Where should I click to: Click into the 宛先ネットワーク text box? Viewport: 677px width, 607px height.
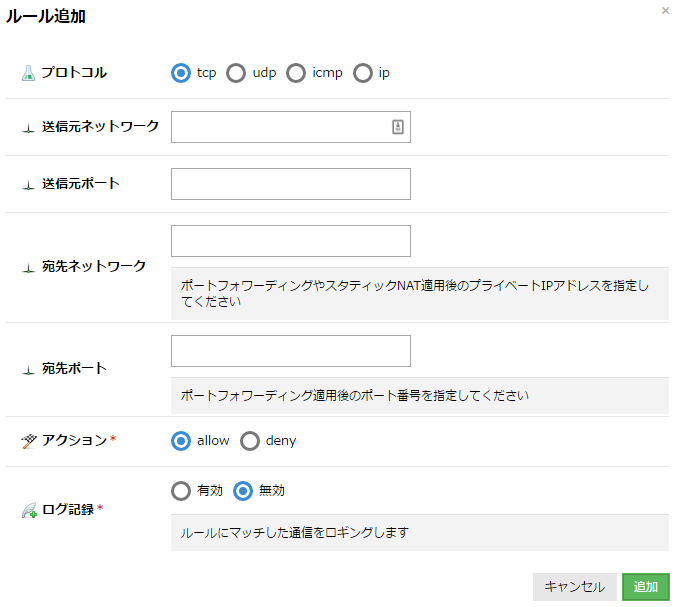coord(291,241)
